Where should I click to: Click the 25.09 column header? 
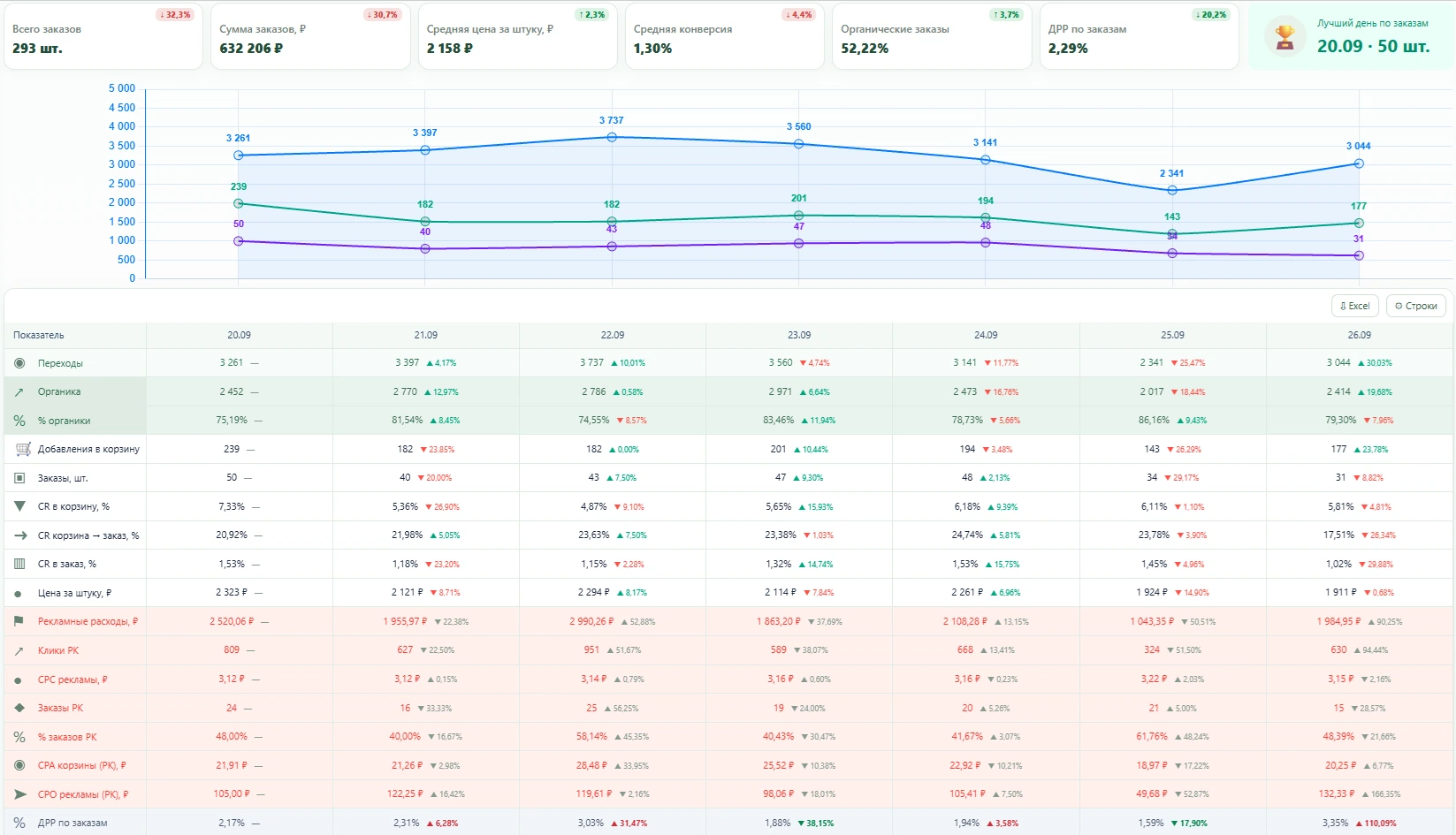[1172, 335]
